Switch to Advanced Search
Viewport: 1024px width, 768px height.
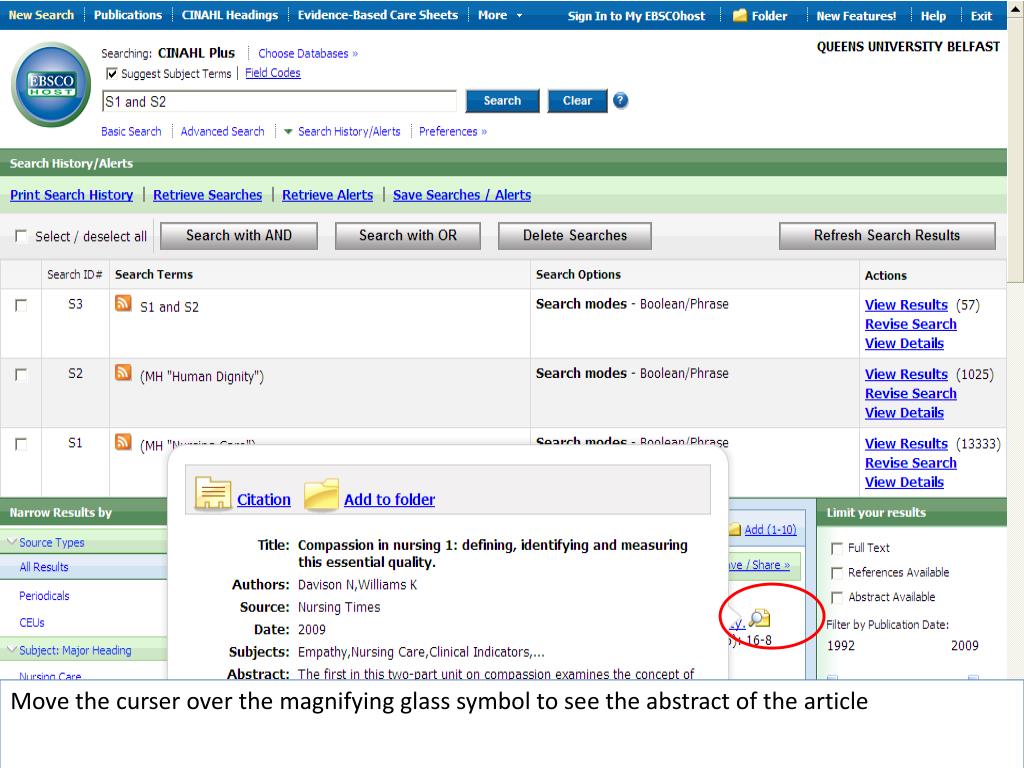pos(223,131)
